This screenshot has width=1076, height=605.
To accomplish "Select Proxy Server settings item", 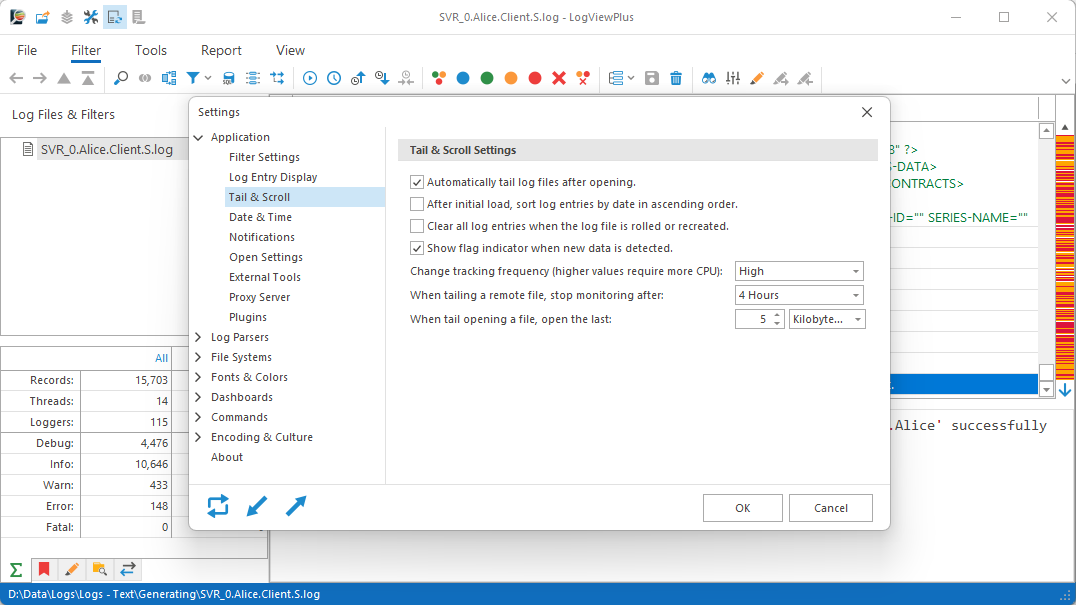I will click(259, 297).
